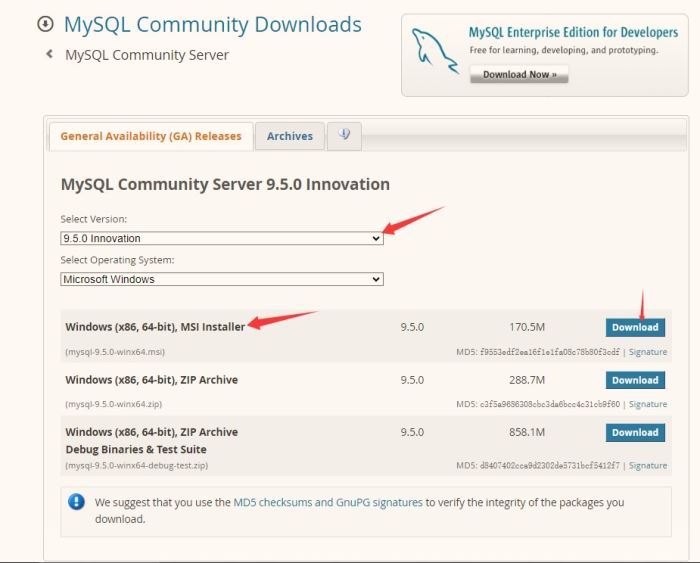
Task: Download the 288.7M ZIP Archive
Action: click(x=635, y=380)
